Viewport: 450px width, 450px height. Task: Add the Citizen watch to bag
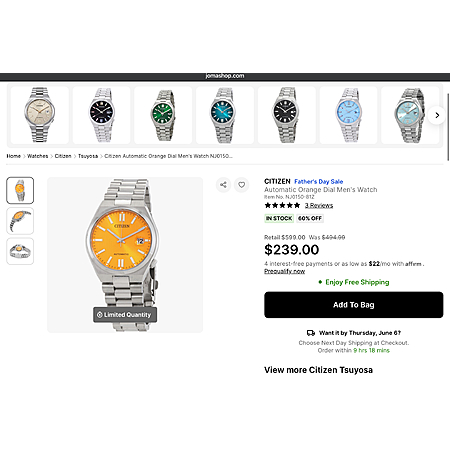[354, 305]
